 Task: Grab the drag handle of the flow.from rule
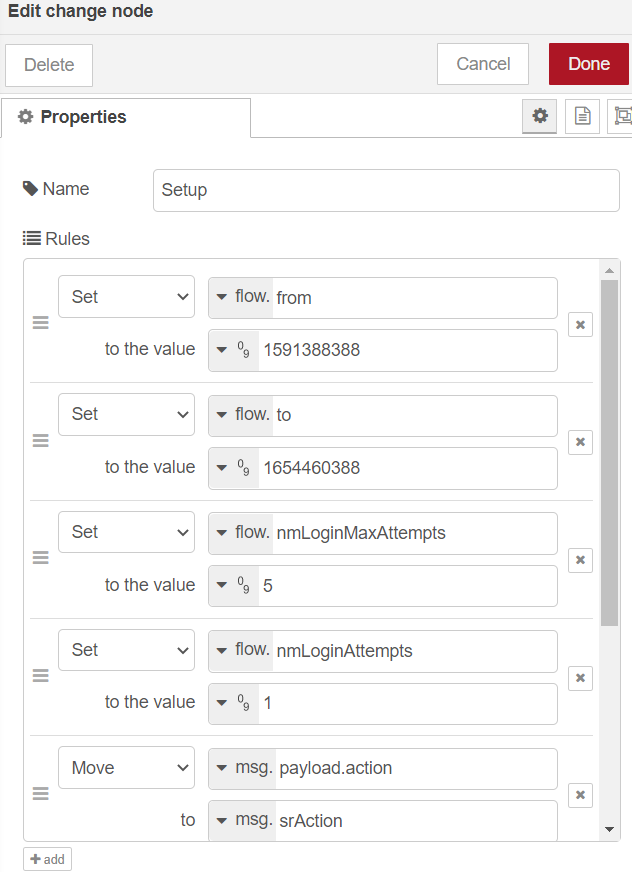pos(41,323)
